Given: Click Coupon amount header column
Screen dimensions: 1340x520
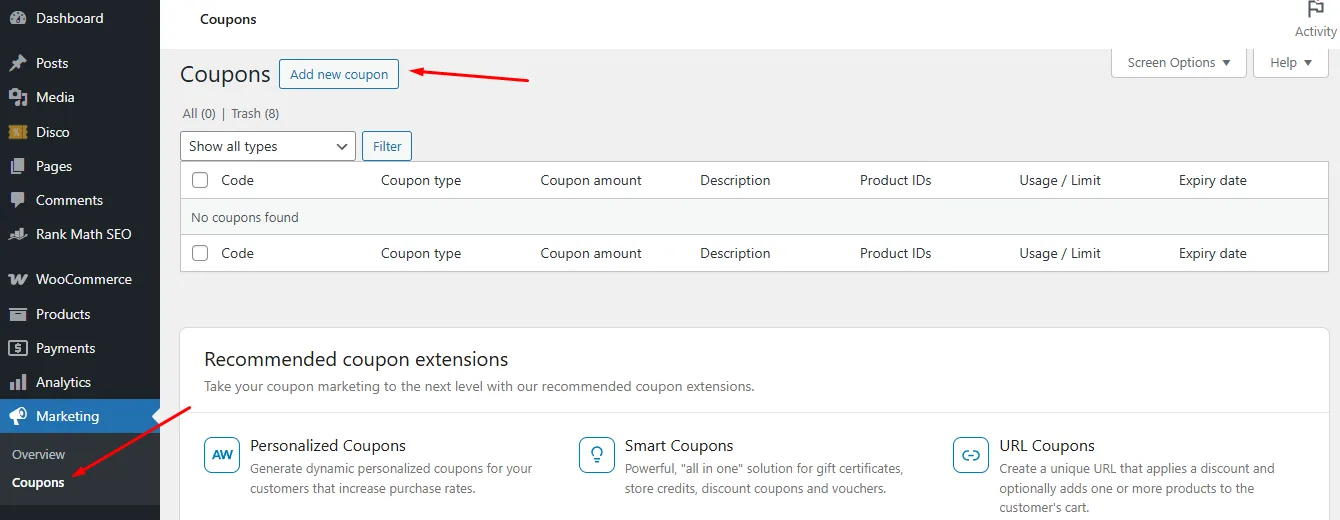Looking at the screenshot, I should click(x=591, y=180).
